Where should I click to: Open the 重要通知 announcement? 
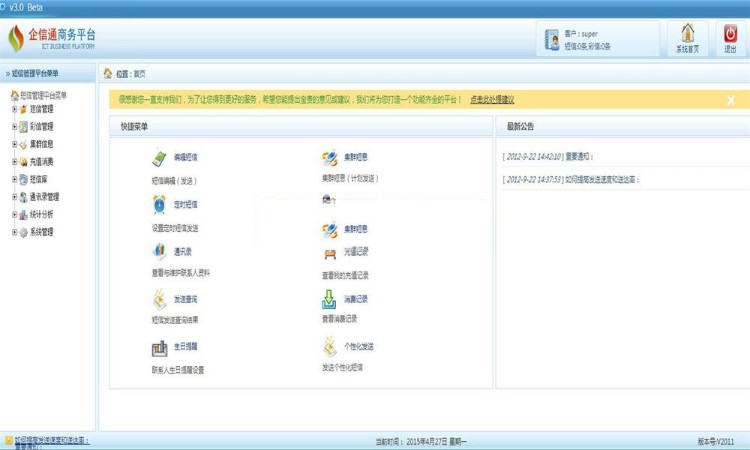pos(579,157)
